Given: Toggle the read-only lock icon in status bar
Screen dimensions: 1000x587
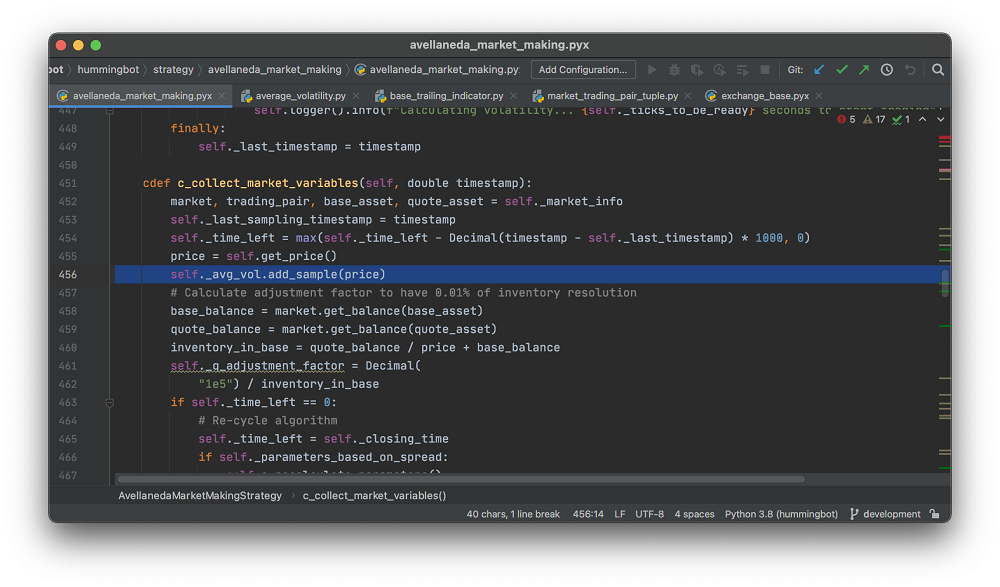Looking at the screenshot, I should tap(934, 514).
